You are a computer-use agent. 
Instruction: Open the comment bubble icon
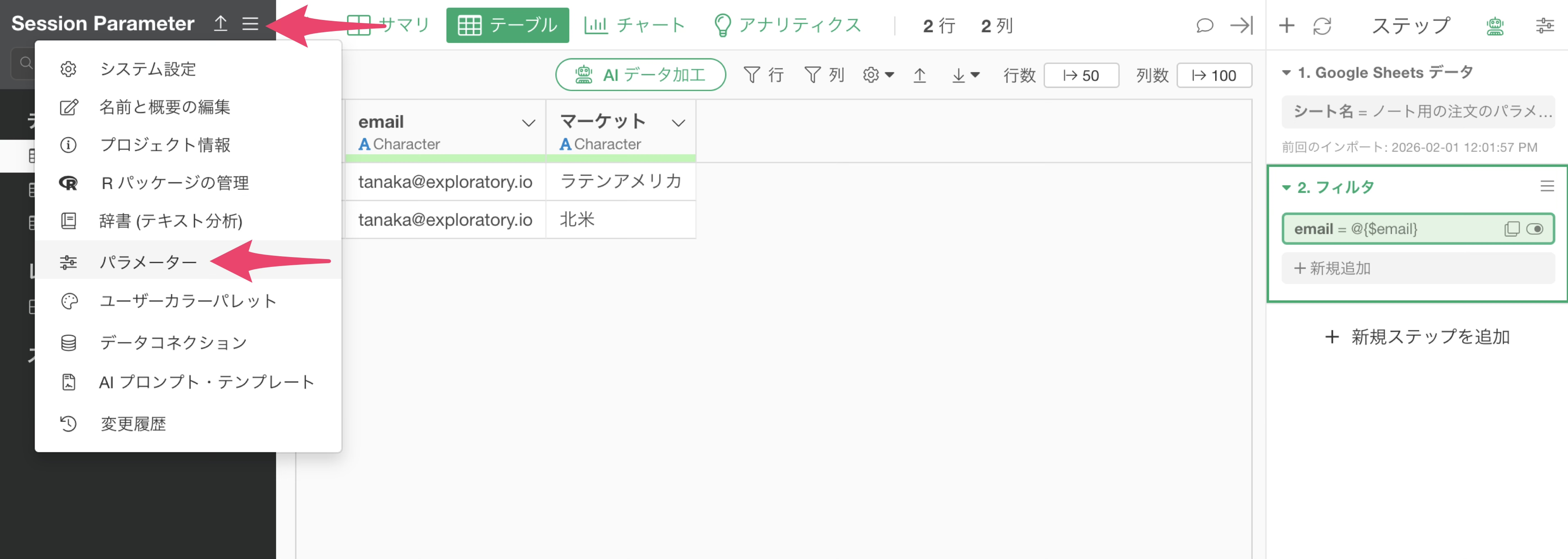click(1204, 26)
